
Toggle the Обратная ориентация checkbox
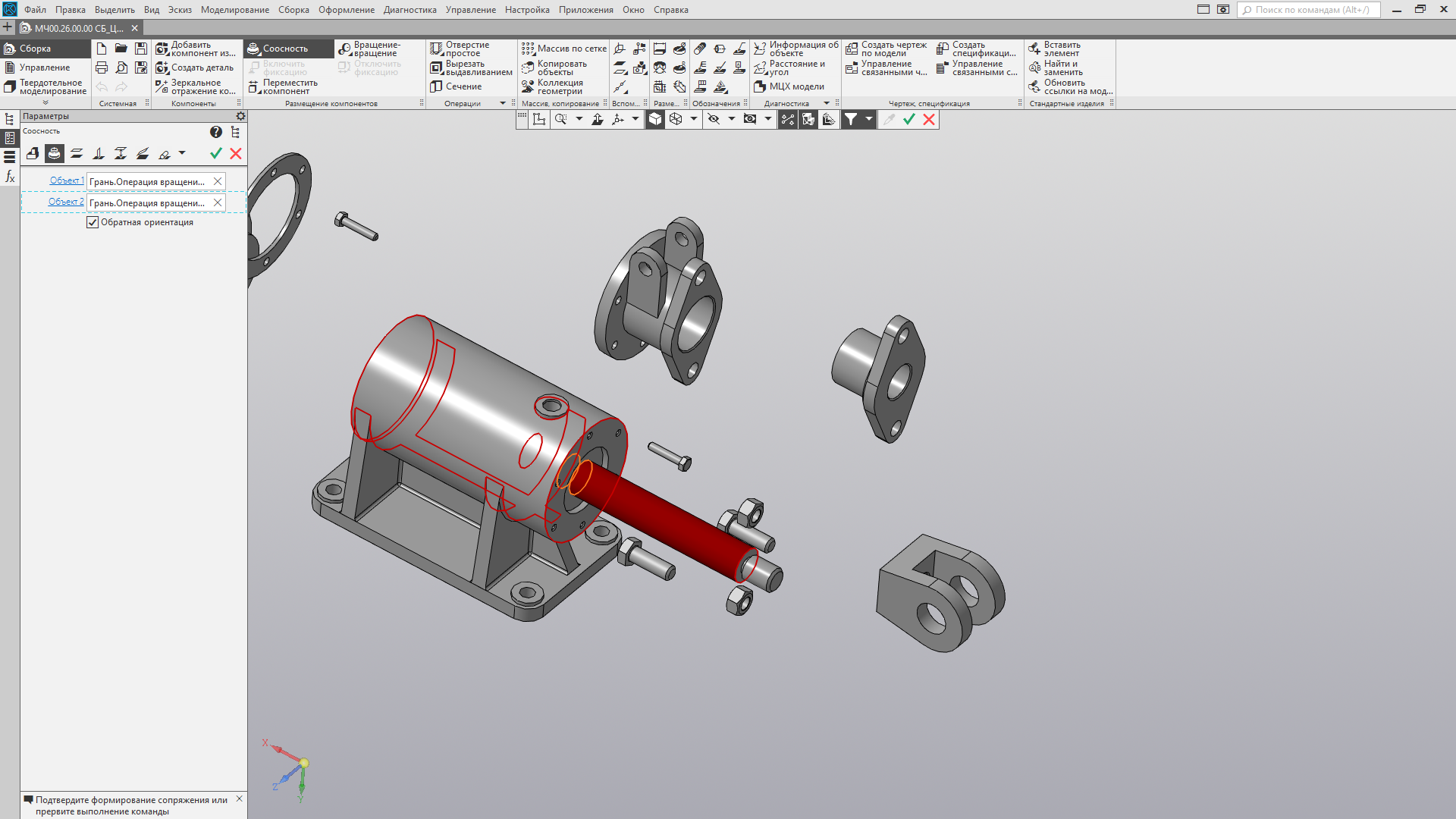pyautogui.click(x=93, y=222)
